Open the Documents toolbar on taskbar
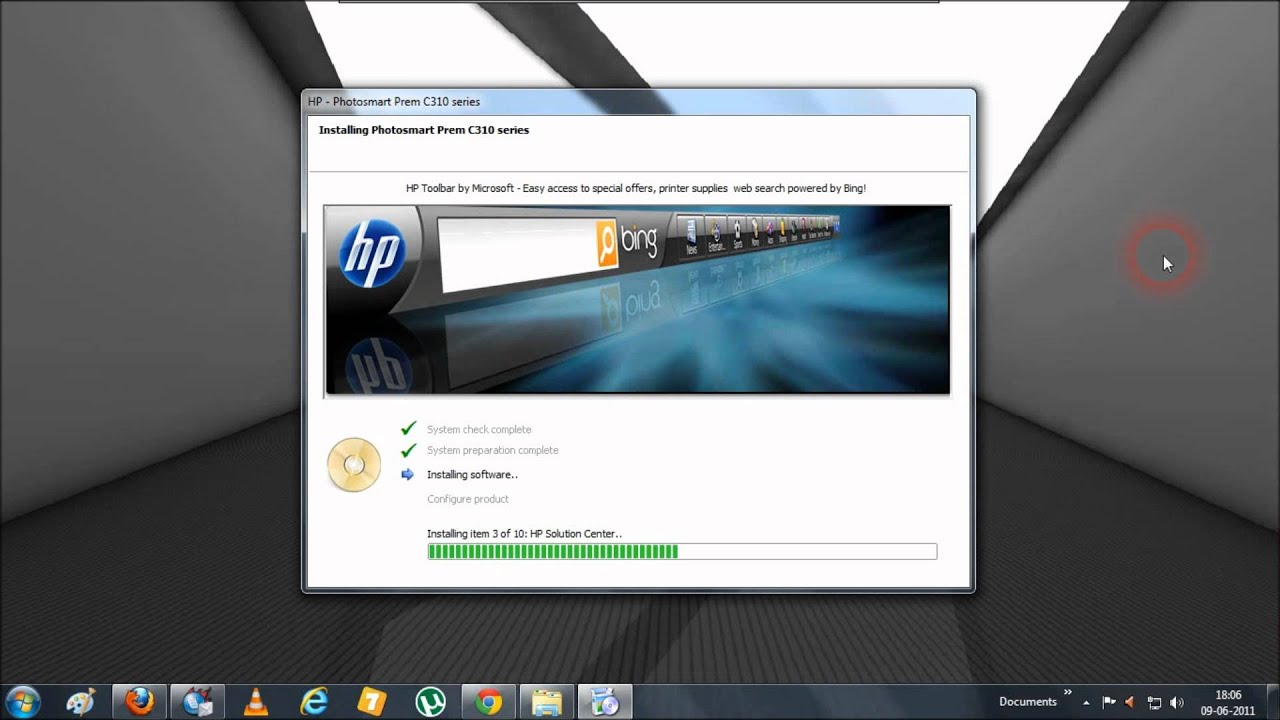Screen dimensions: 1280x720 [x=1028, y=702]
